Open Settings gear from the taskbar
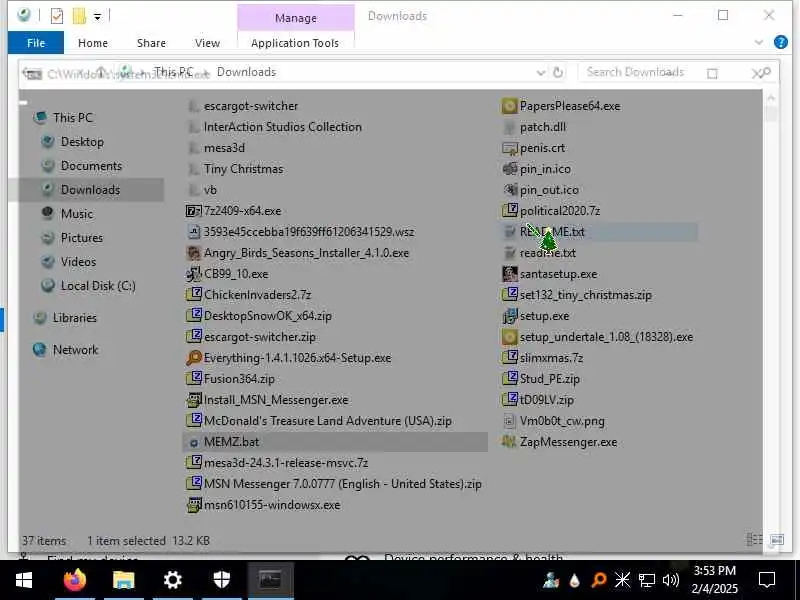800x600 pixels. (172, 580)
